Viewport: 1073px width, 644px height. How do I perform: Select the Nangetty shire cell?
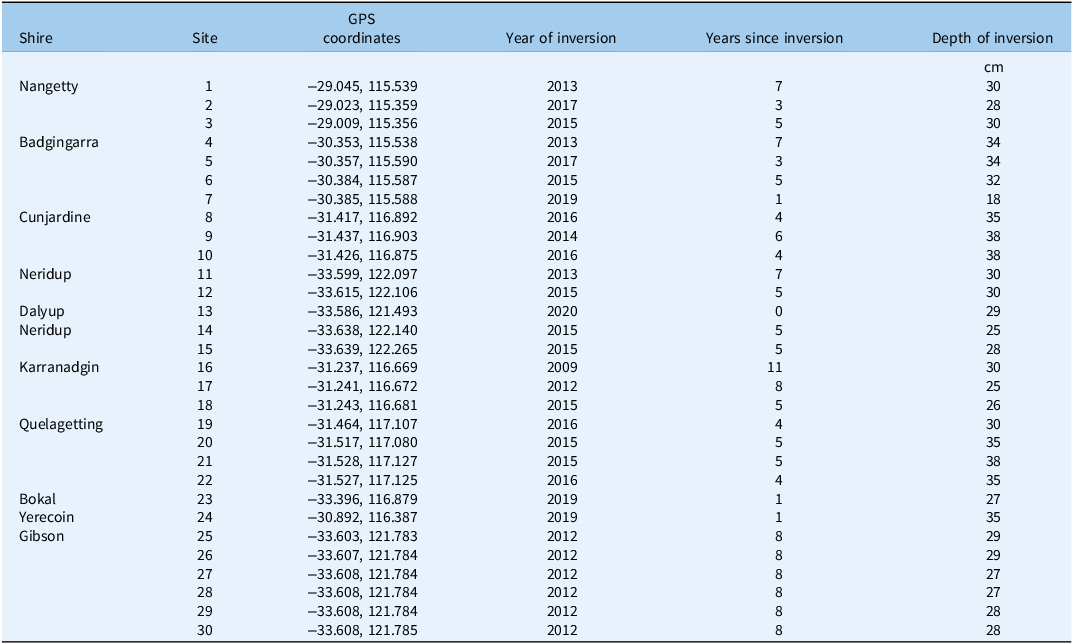(49, 87)
